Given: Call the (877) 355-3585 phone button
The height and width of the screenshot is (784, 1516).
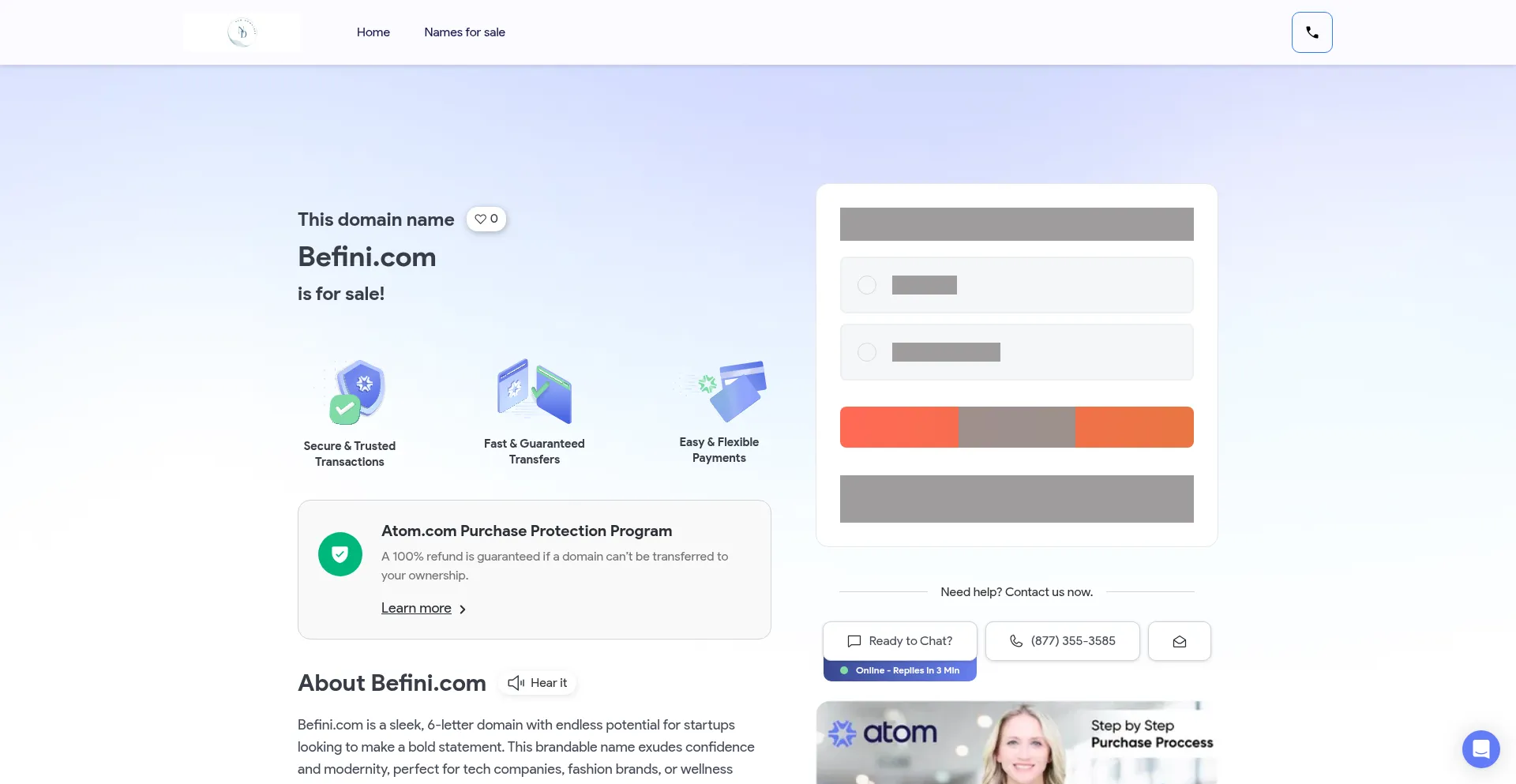Looking at the screenshot, I should pos(1062,641).
